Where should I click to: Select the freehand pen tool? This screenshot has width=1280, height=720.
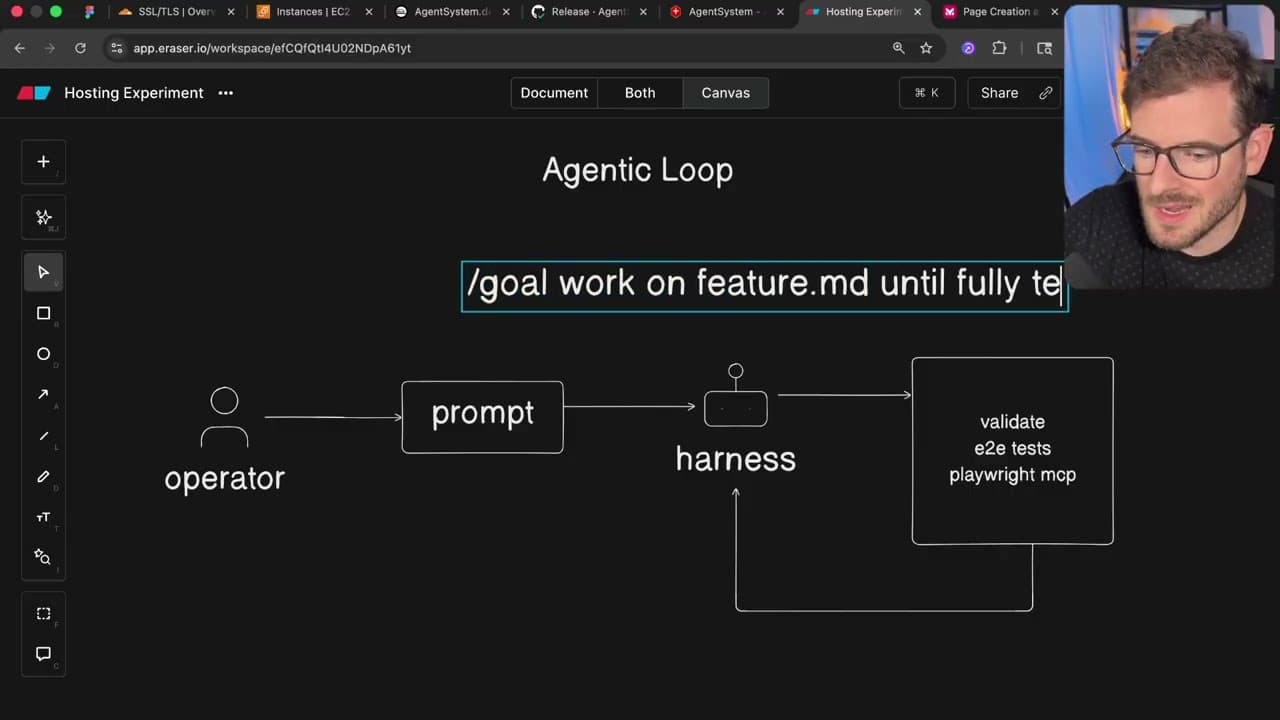(43, 477)
